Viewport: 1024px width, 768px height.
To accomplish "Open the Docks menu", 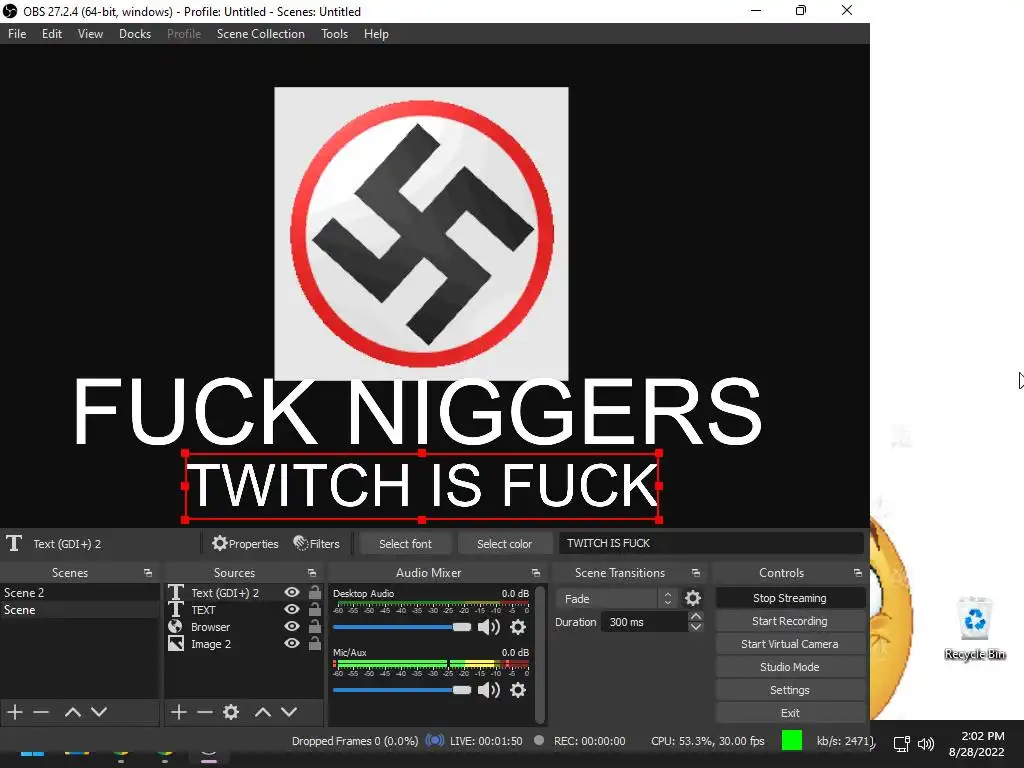I will pyautogui.click(x=135, y=34).
